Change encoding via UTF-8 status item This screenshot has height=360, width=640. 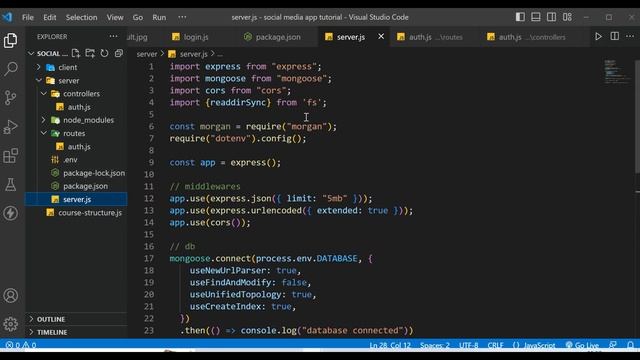coord(468,345)
